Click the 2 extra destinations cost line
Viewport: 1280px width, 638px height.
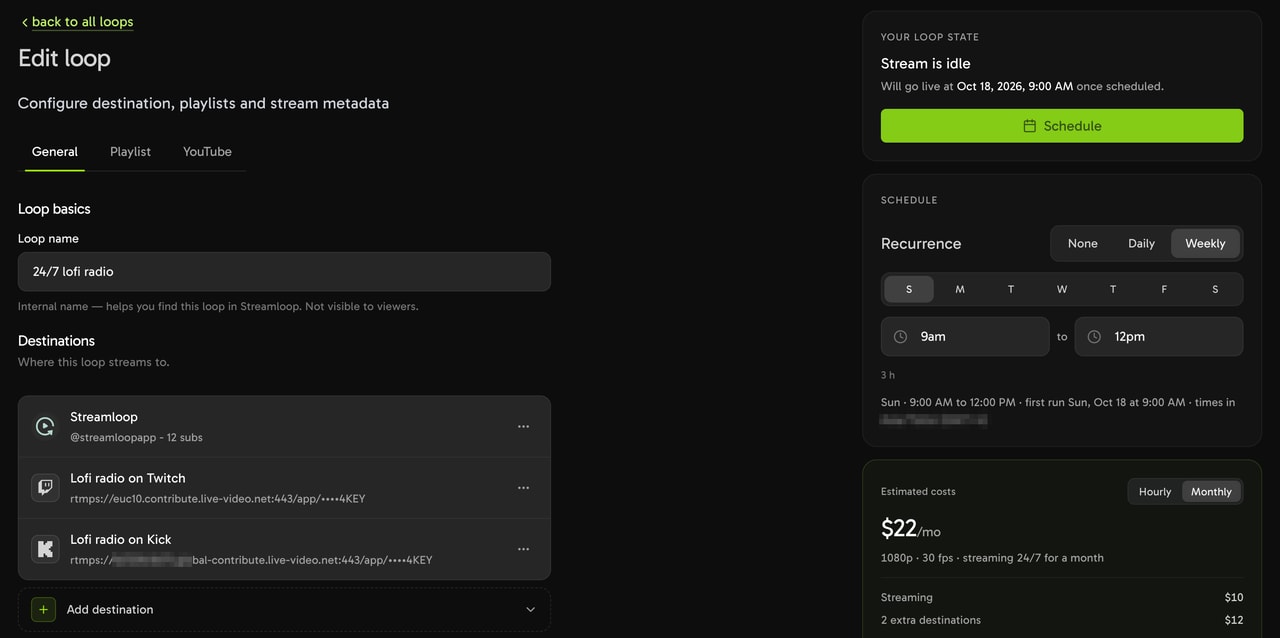pyautogui.click(x=1062, y=620)
